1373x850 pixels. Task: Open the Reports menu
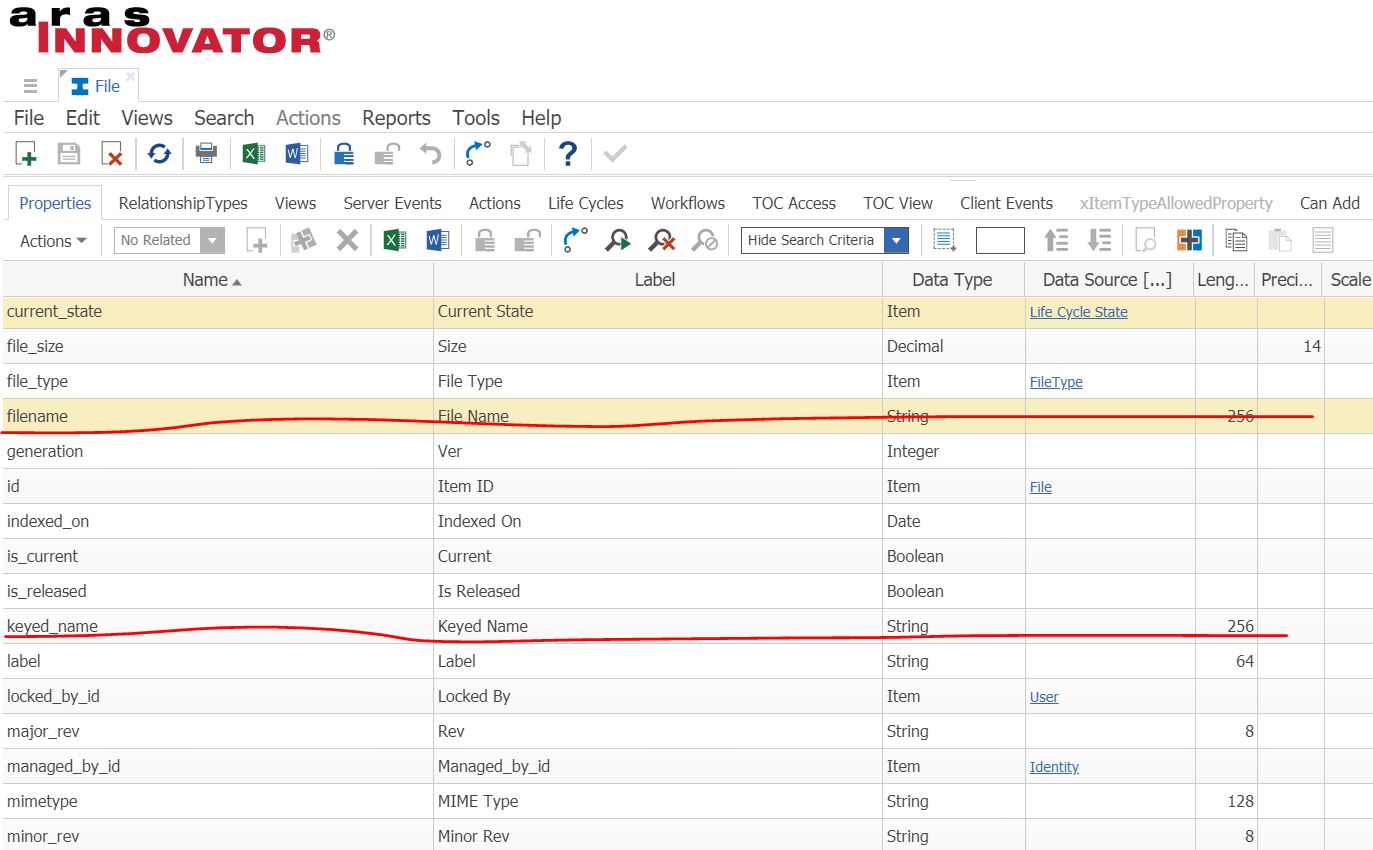tap(396, 118)
